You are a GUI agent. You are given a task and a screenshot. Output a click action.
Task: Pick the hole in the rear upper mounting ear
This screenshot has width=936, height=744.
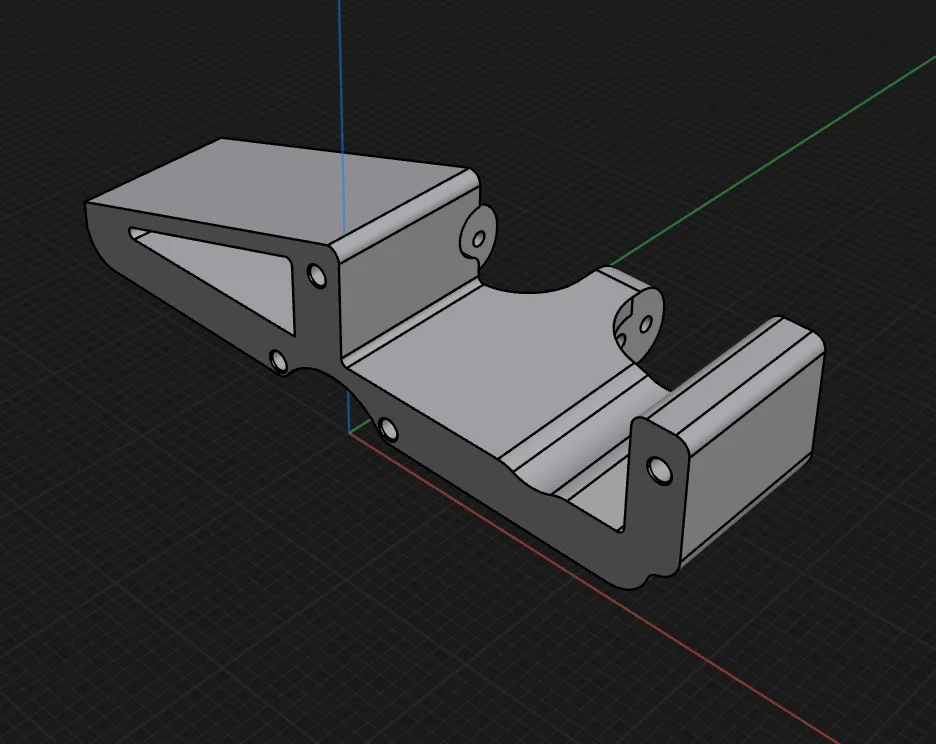point(479,239)
